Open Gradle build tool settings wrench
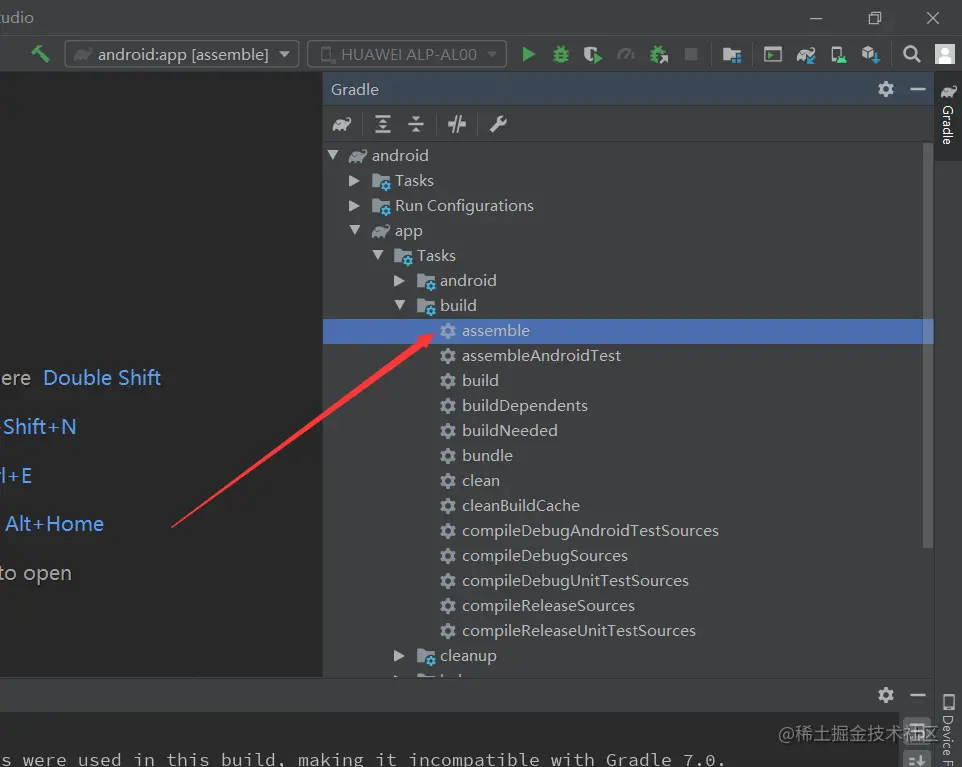 tap(498, 125)
